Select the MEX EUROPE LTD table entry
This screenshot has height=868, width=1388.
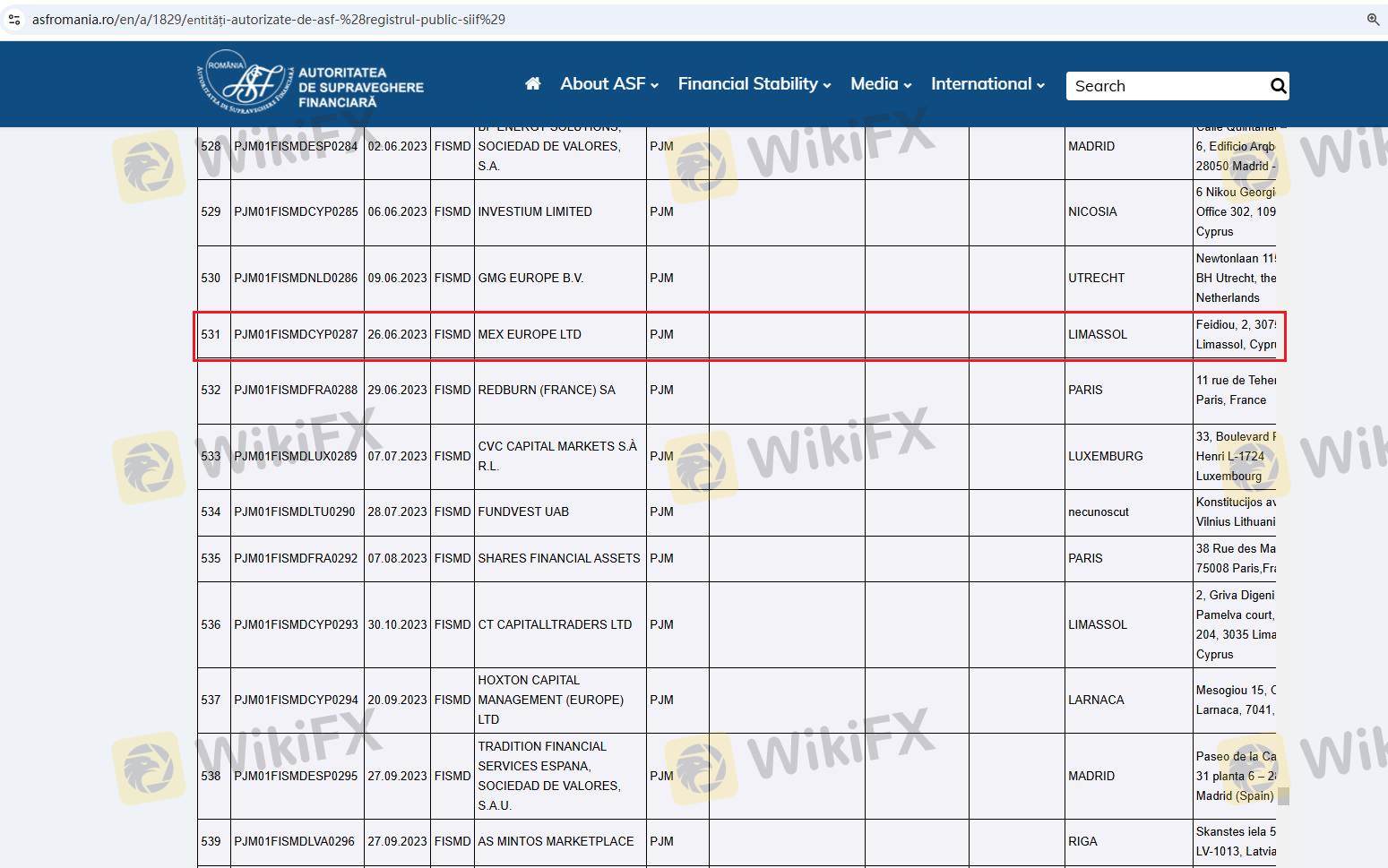click(530, 334)
